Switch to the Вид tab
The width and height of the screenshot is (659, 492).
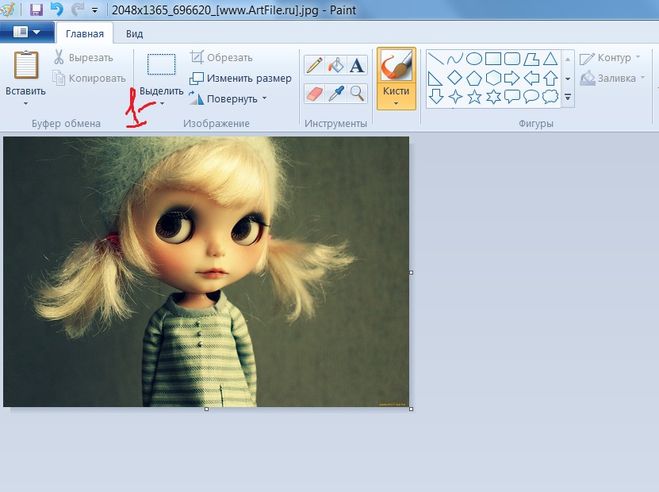[134, 33]
